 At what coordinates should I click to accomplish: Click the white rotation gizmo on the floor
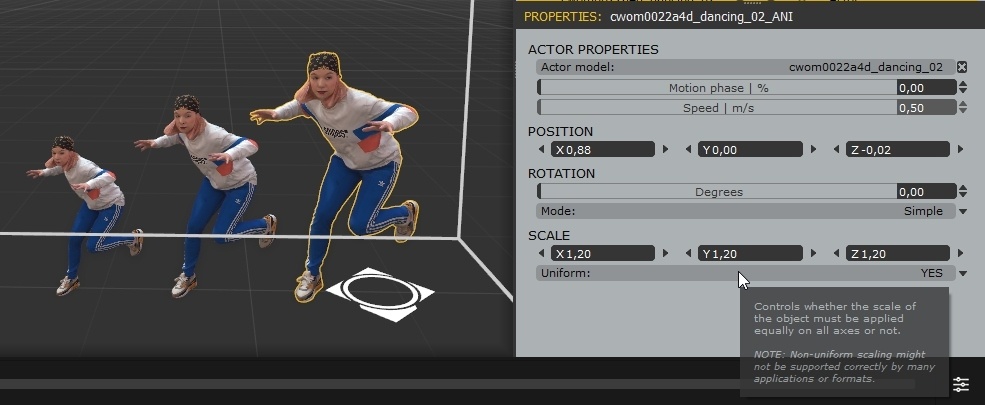point(380,294)
